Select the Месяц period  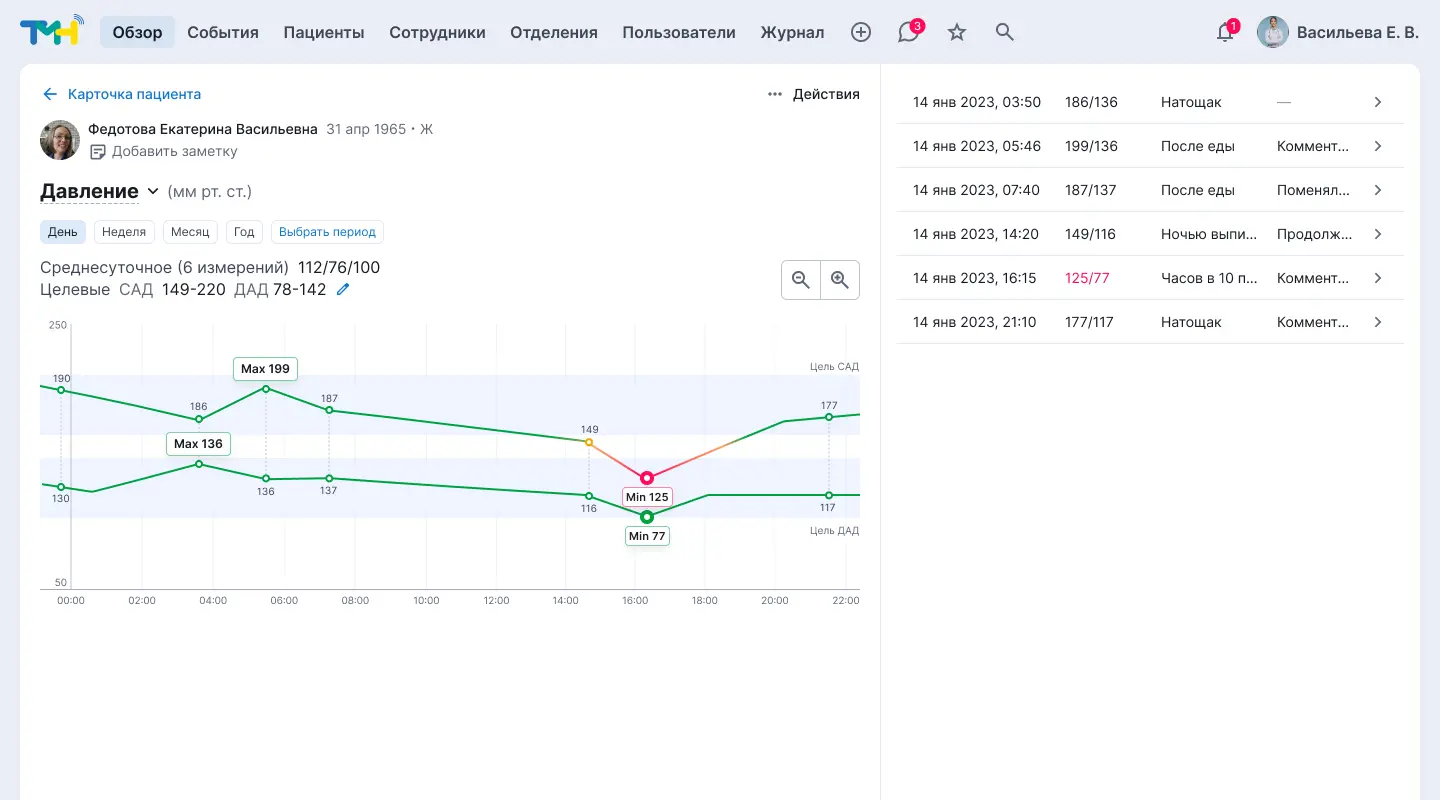point(190,232)
